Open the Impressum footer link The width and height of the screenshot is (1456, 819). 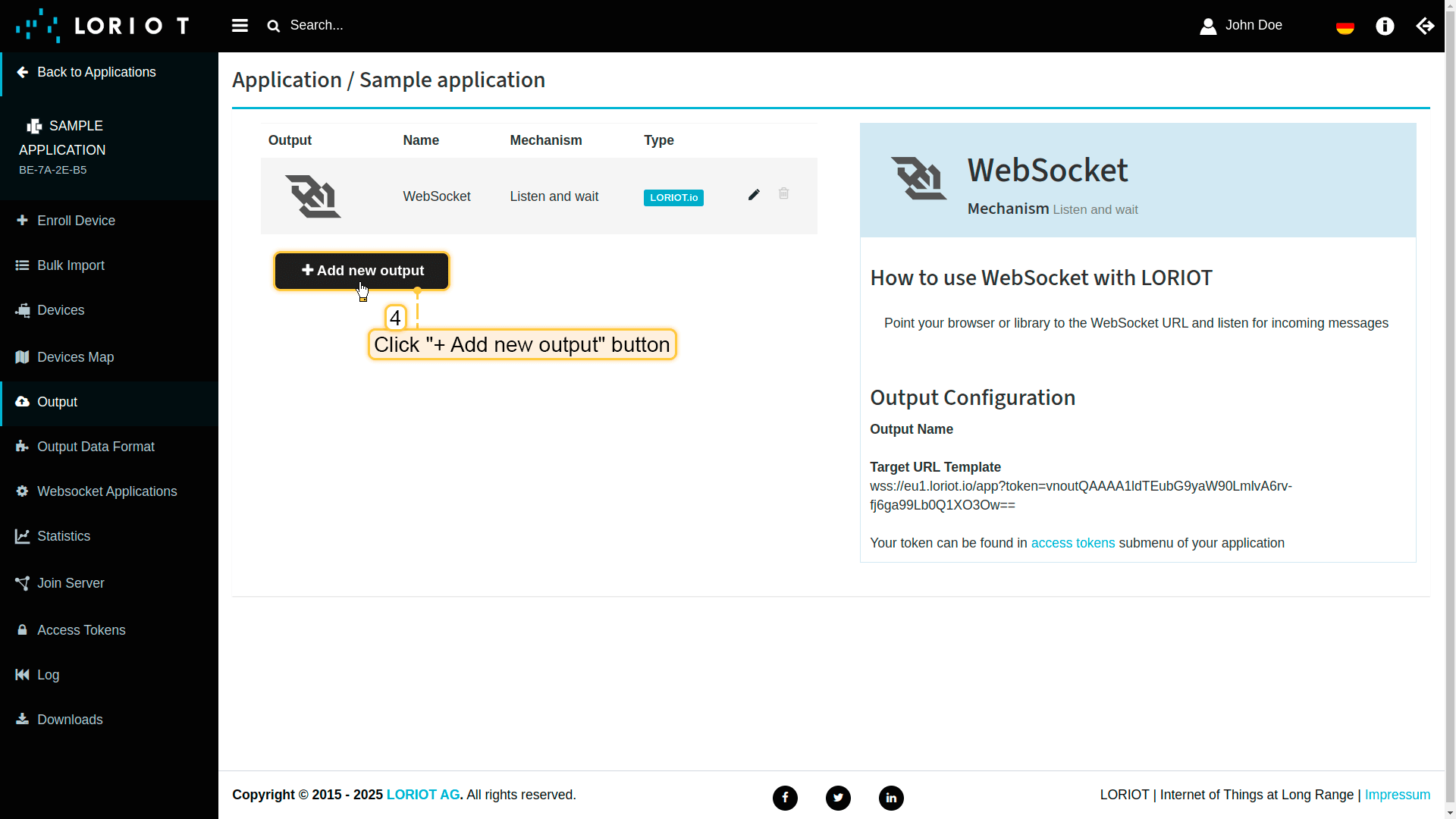click(1397, 795)
